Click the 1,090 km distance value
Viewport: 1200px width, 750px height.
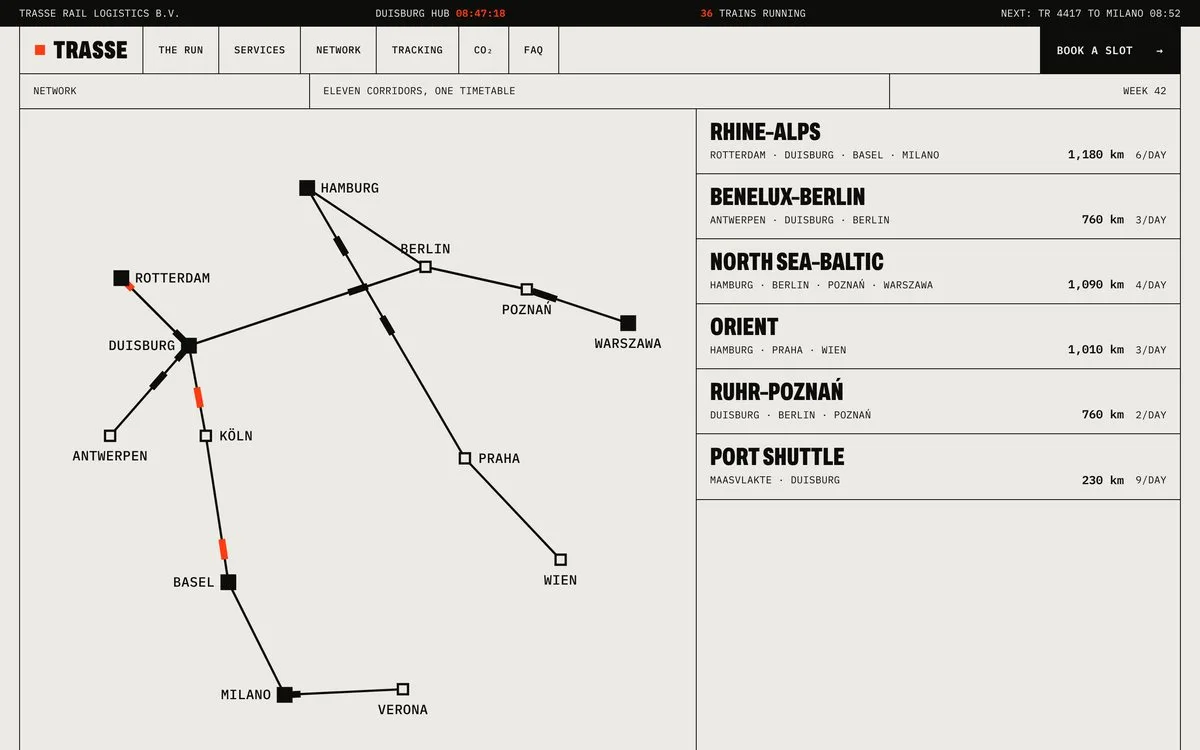click(1096, 285)
